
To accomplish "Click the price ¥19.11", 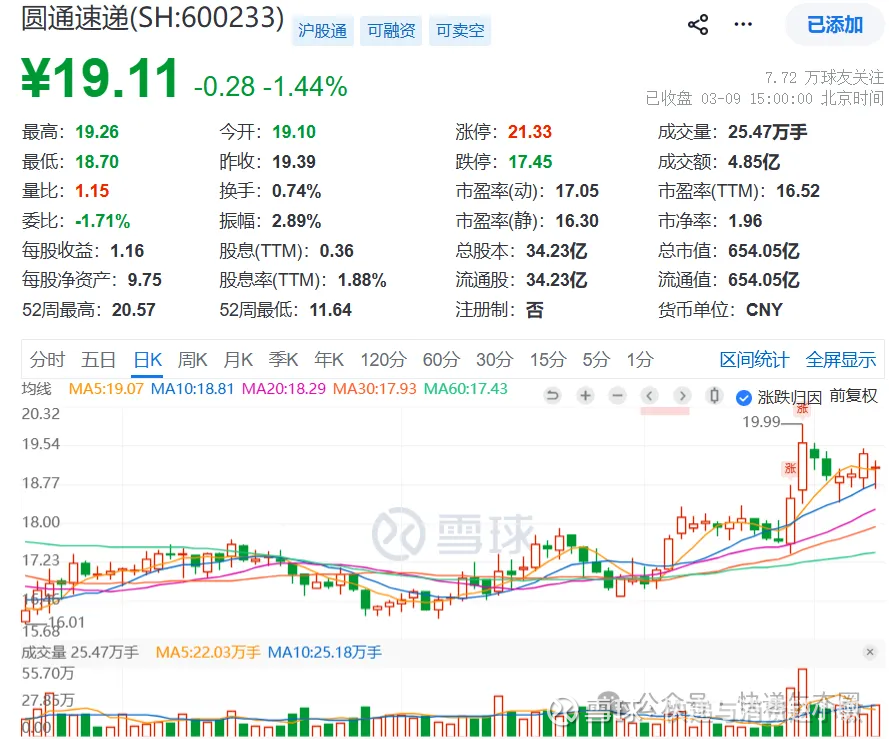I will point(100,79).
